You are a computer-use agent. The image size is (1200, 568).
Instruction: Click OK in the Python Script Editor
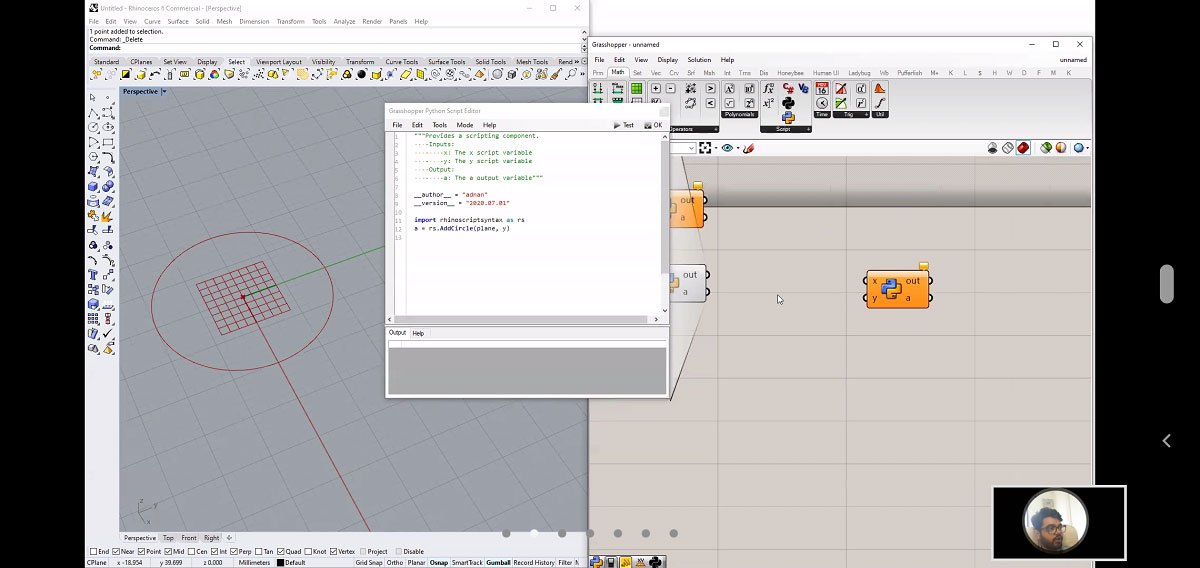653,125
